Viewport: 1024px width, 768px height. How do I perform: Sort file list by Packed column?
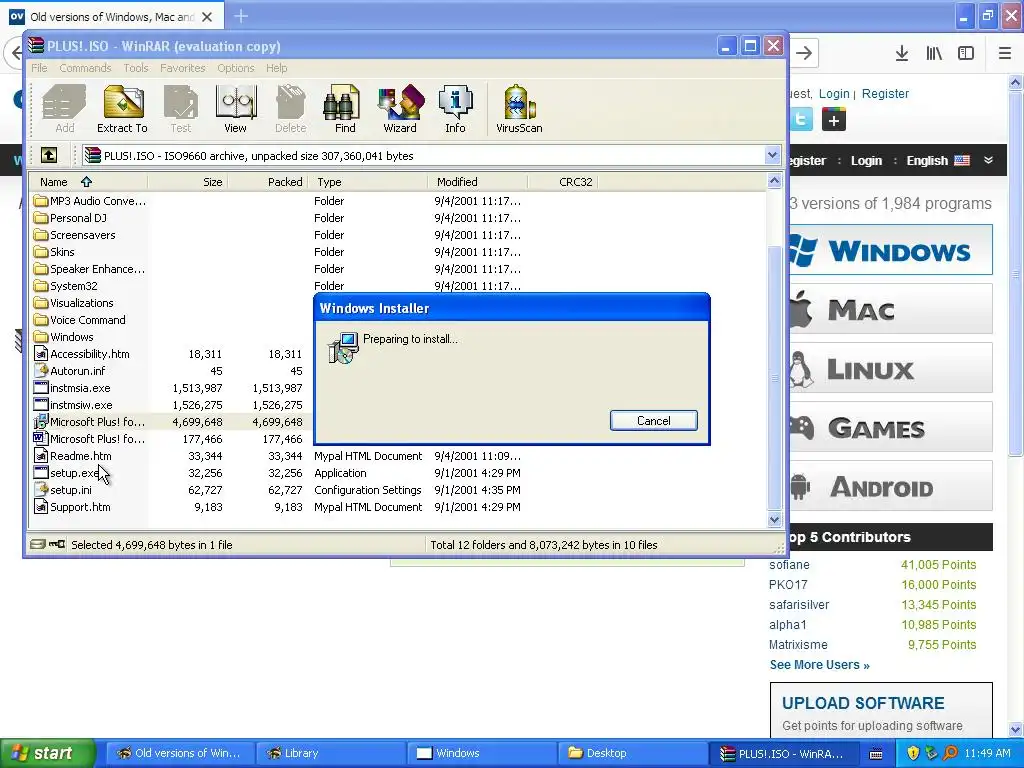pyautogui.click(x=267, y=182)
